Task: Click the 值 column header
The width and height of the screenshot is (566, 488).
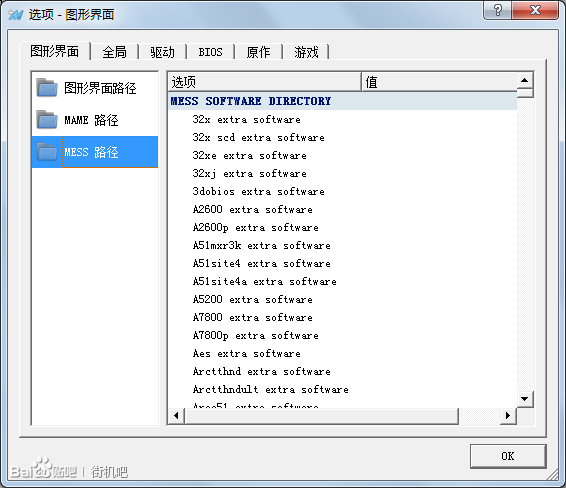Action: pos(439,82)
